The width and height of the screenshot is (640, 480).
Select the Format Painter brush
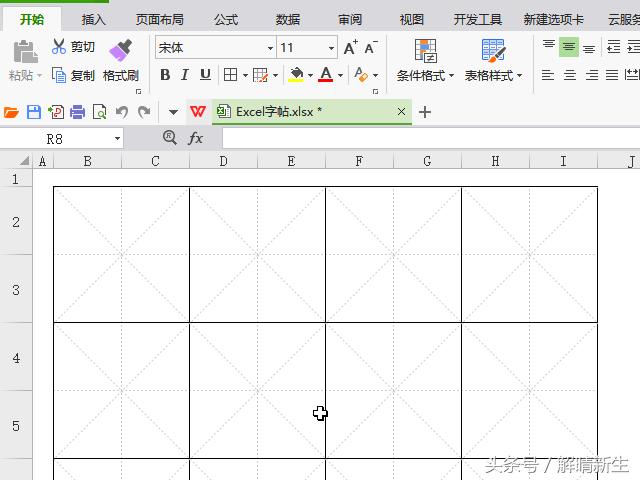pos(121,51)
